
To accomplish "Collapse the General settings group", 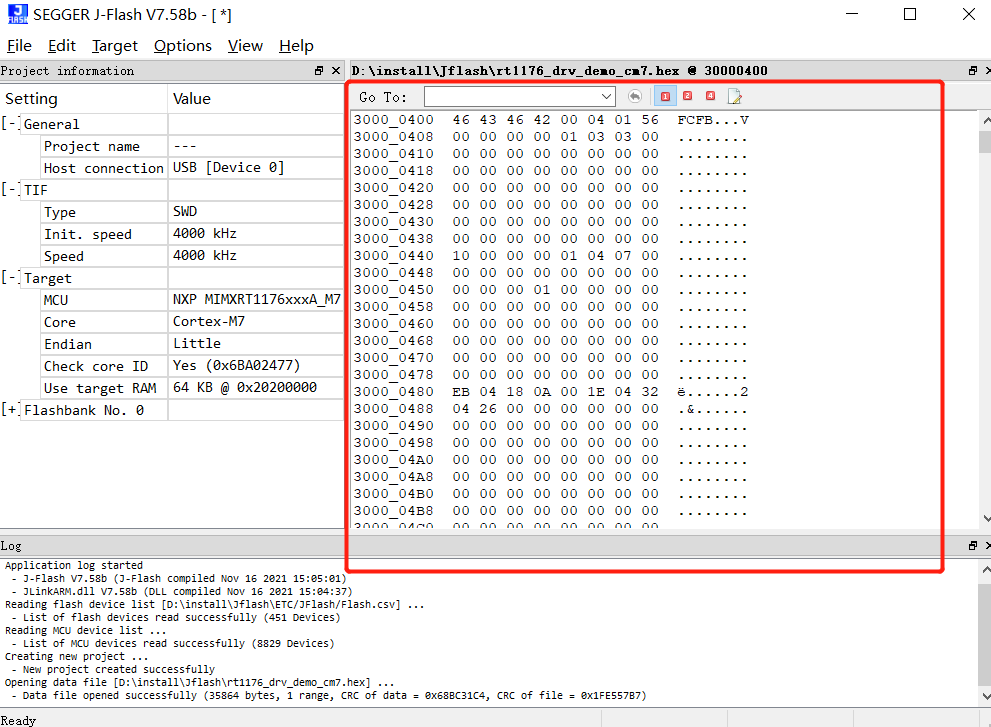I will click(x=10, y=124).
